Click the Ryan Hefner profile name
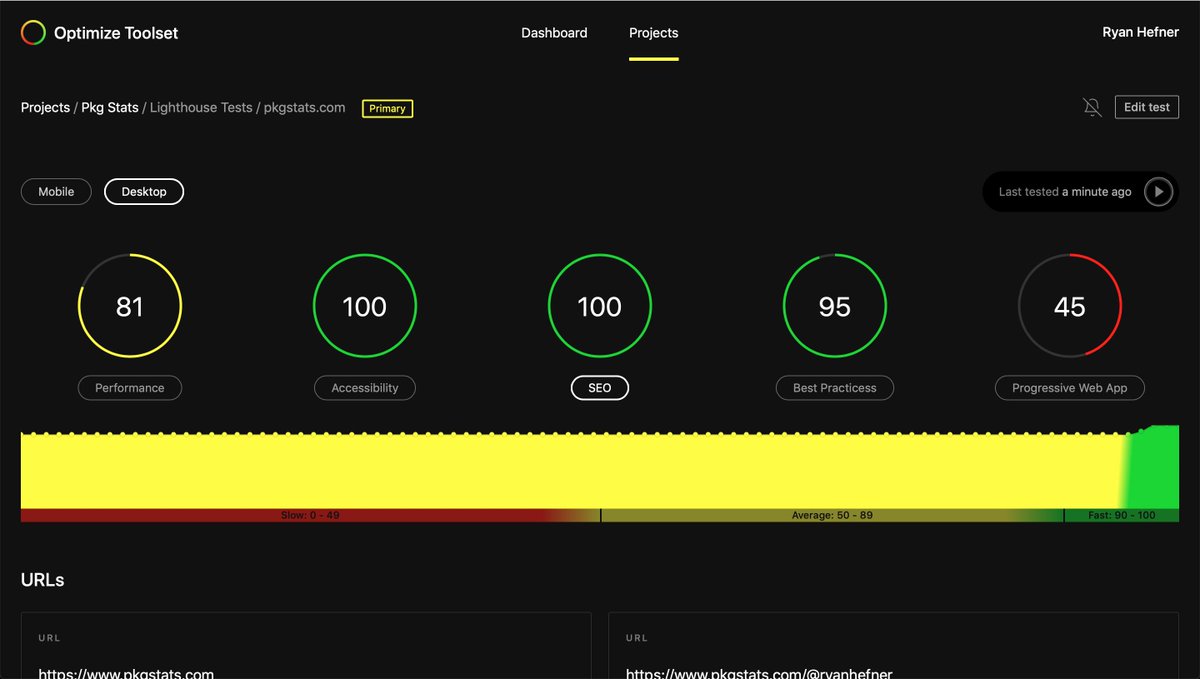 pyautogui.click(x=1141, y=31)
